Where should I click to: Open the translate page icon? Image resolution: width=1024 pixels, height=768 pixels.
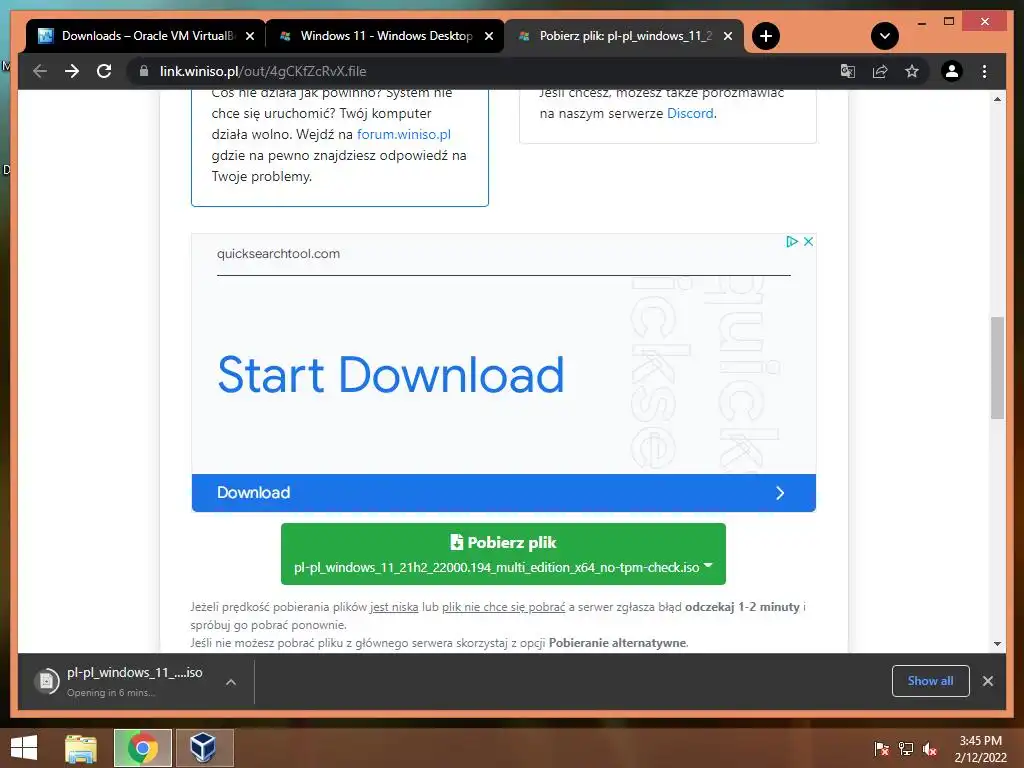click(x=848, y=71)
